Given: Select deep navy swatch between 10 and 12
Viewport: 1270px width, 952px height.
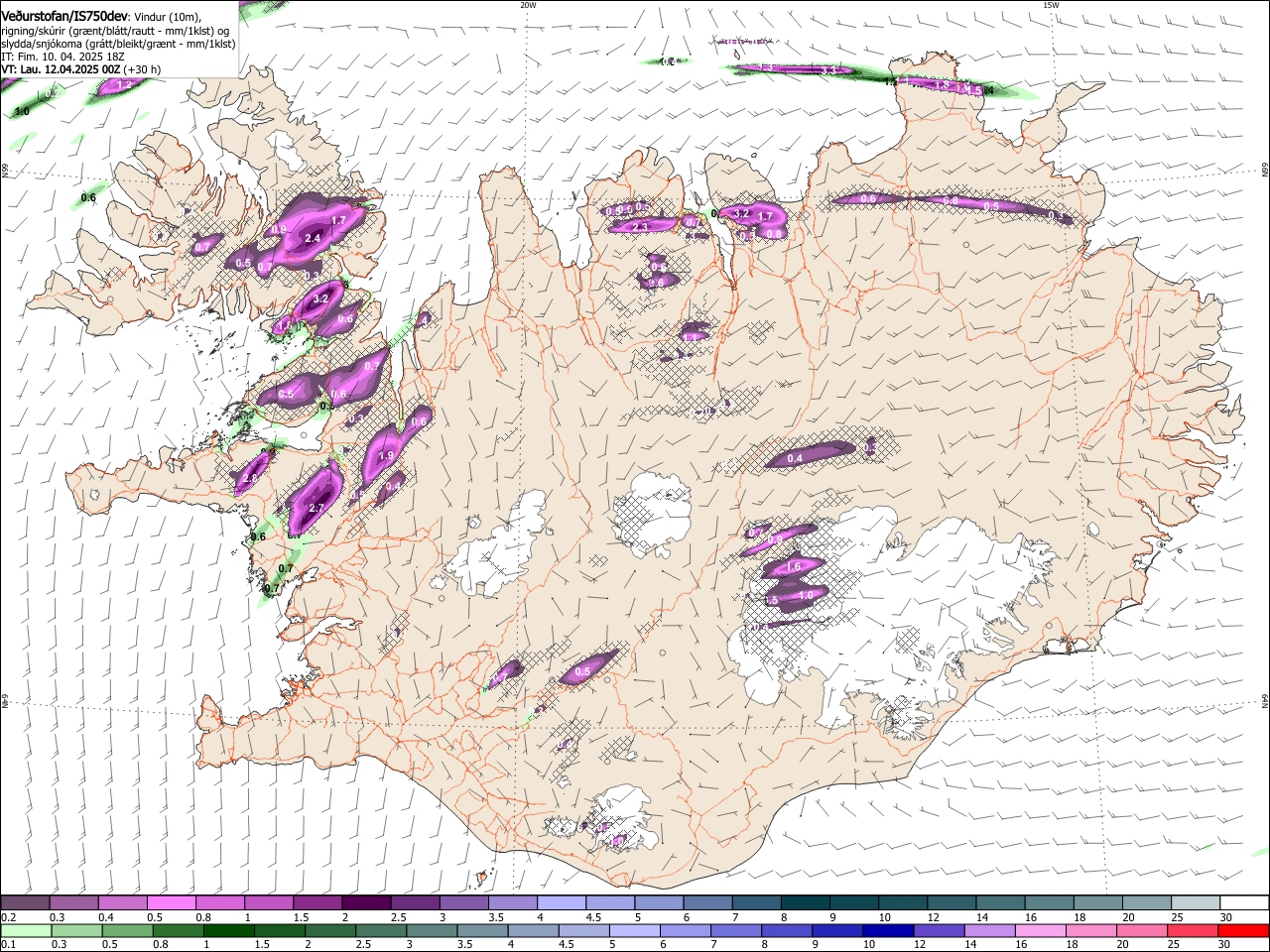Looking at the screenshot, I should pos(887,930).
